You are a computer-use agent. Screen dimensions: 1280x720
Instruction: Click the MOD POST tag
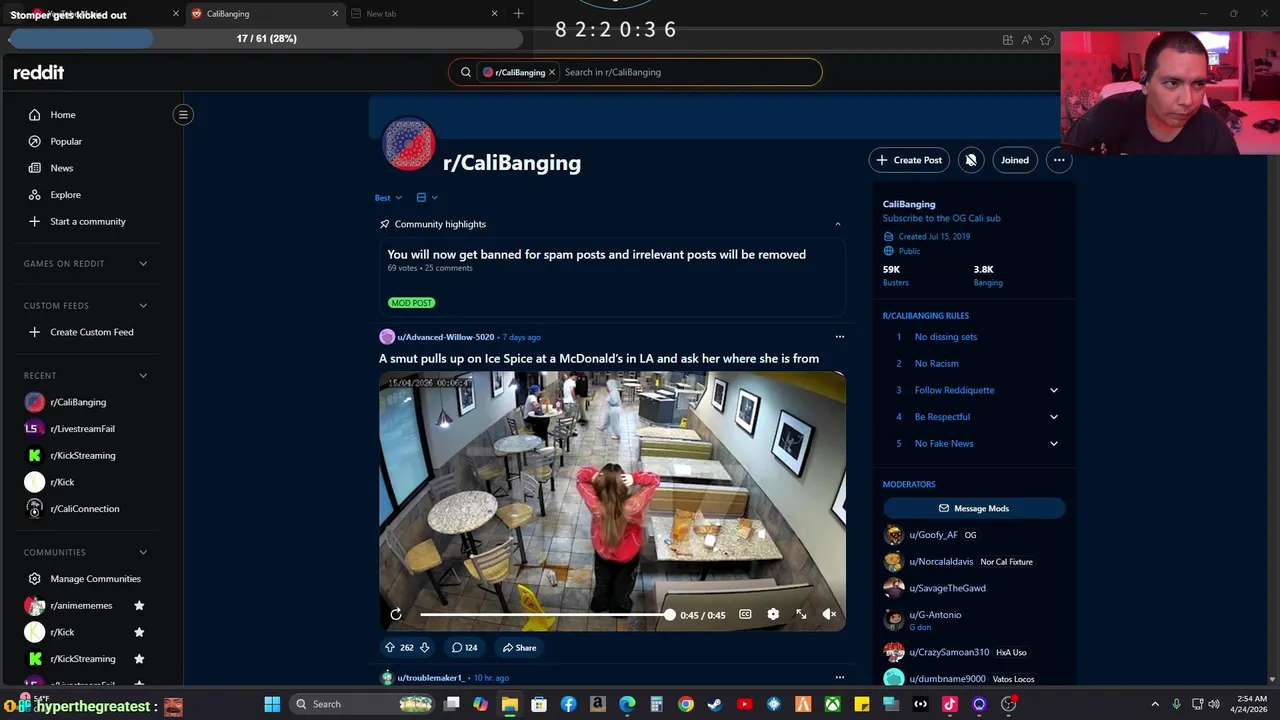[x=411, y=303]
